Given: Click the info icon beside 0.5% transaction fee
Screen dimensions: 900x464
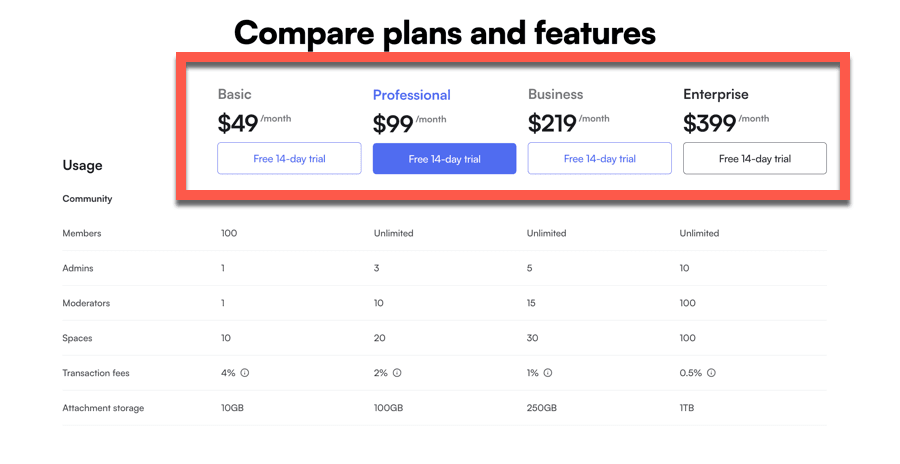Looking at the screenshot, I should tap(711, 373).
